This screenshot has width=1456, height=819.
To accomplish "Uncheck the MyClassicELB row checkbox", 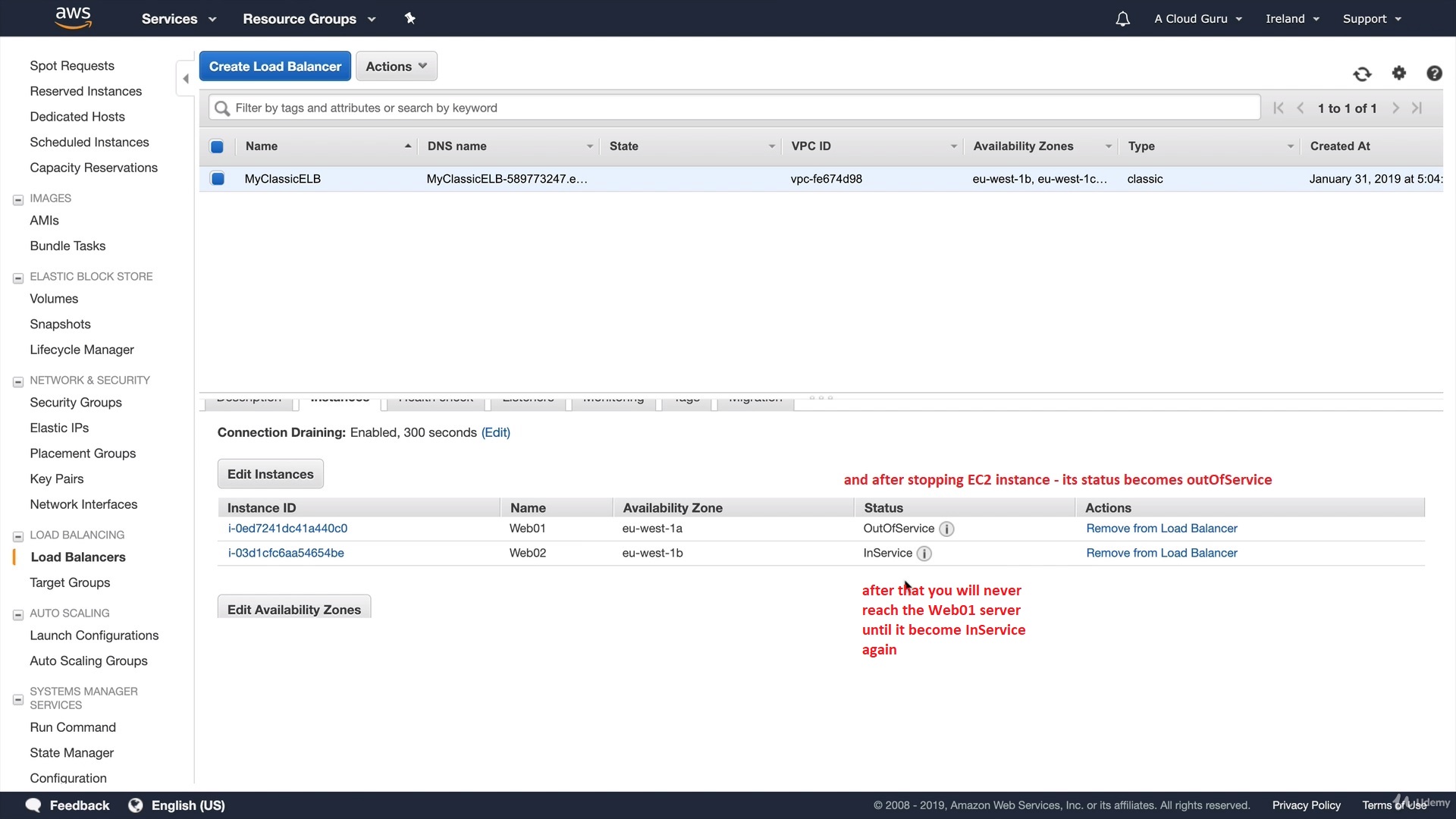I will pos(218,179).
